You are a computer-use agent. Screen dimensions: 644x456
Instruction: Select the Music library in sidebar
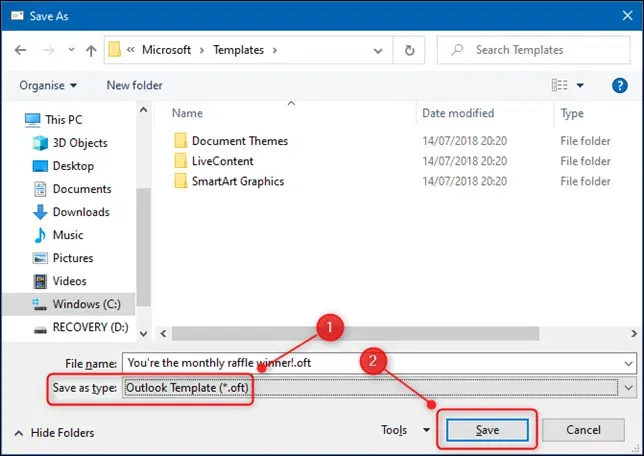[x=68, y=235]
